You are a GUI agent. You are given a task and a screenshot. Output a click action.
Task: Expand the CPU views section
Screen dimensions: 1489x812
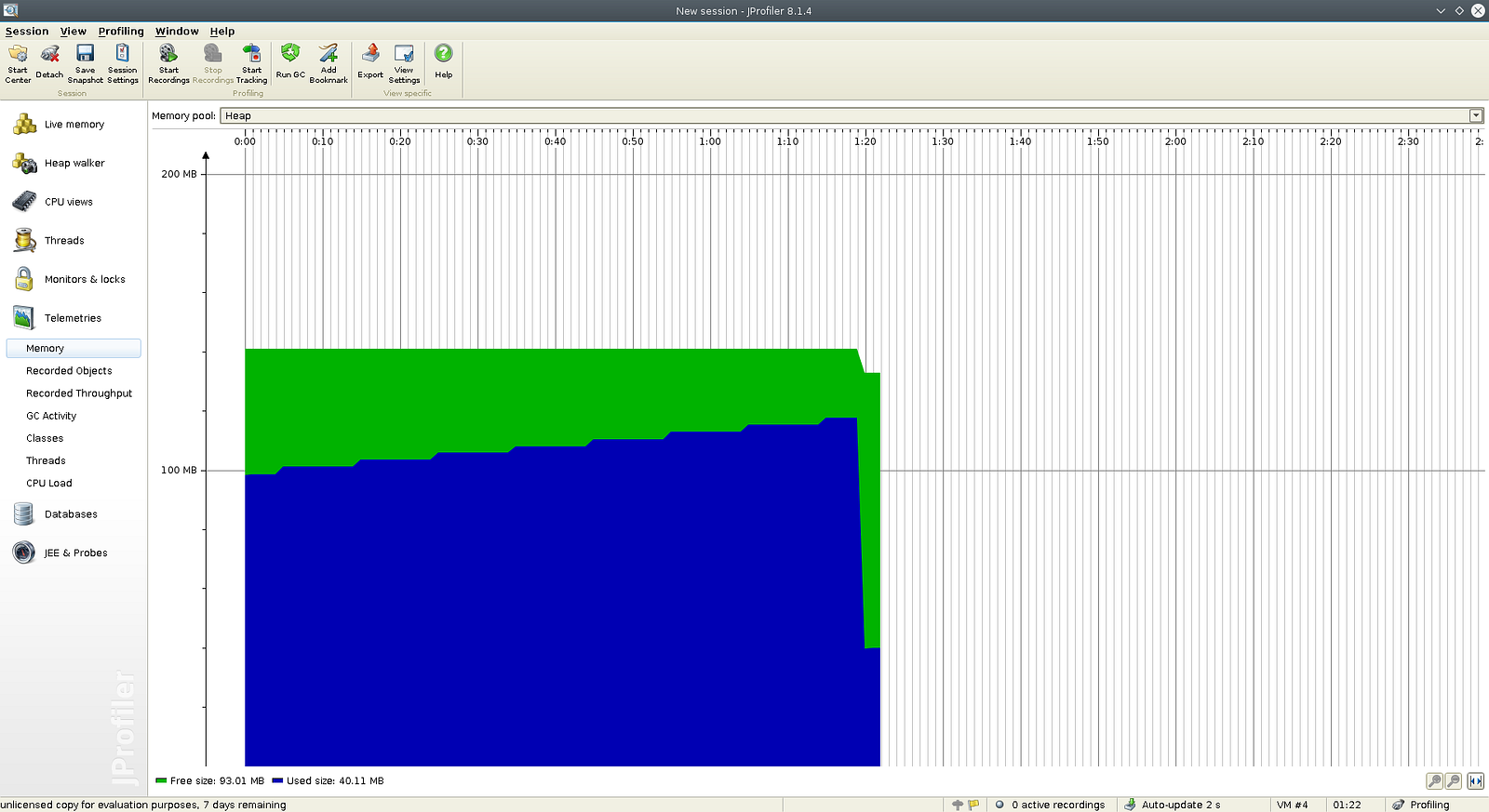(x=69, y=202)
